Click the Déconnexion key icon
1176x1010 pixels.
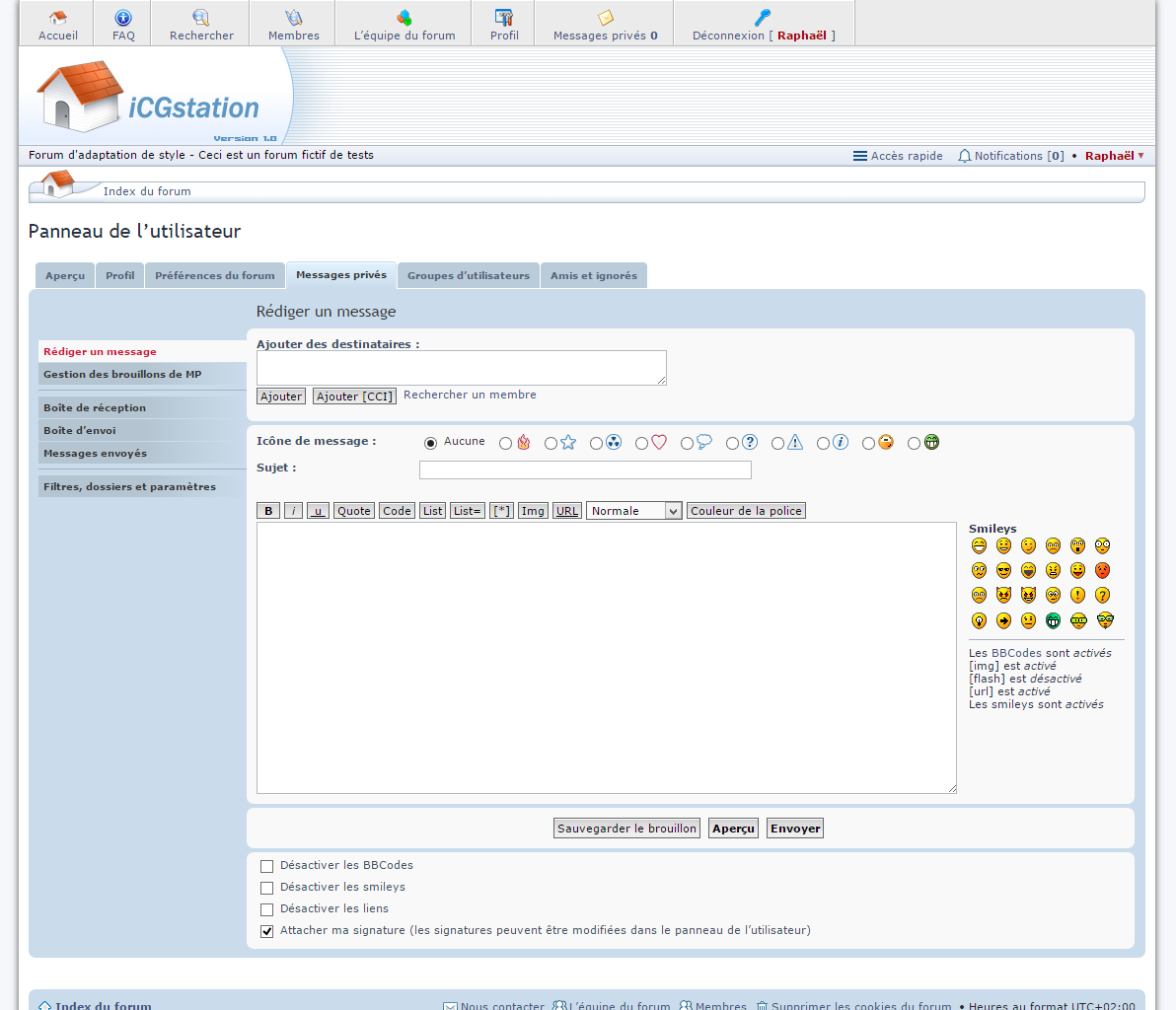coord(763,18)
